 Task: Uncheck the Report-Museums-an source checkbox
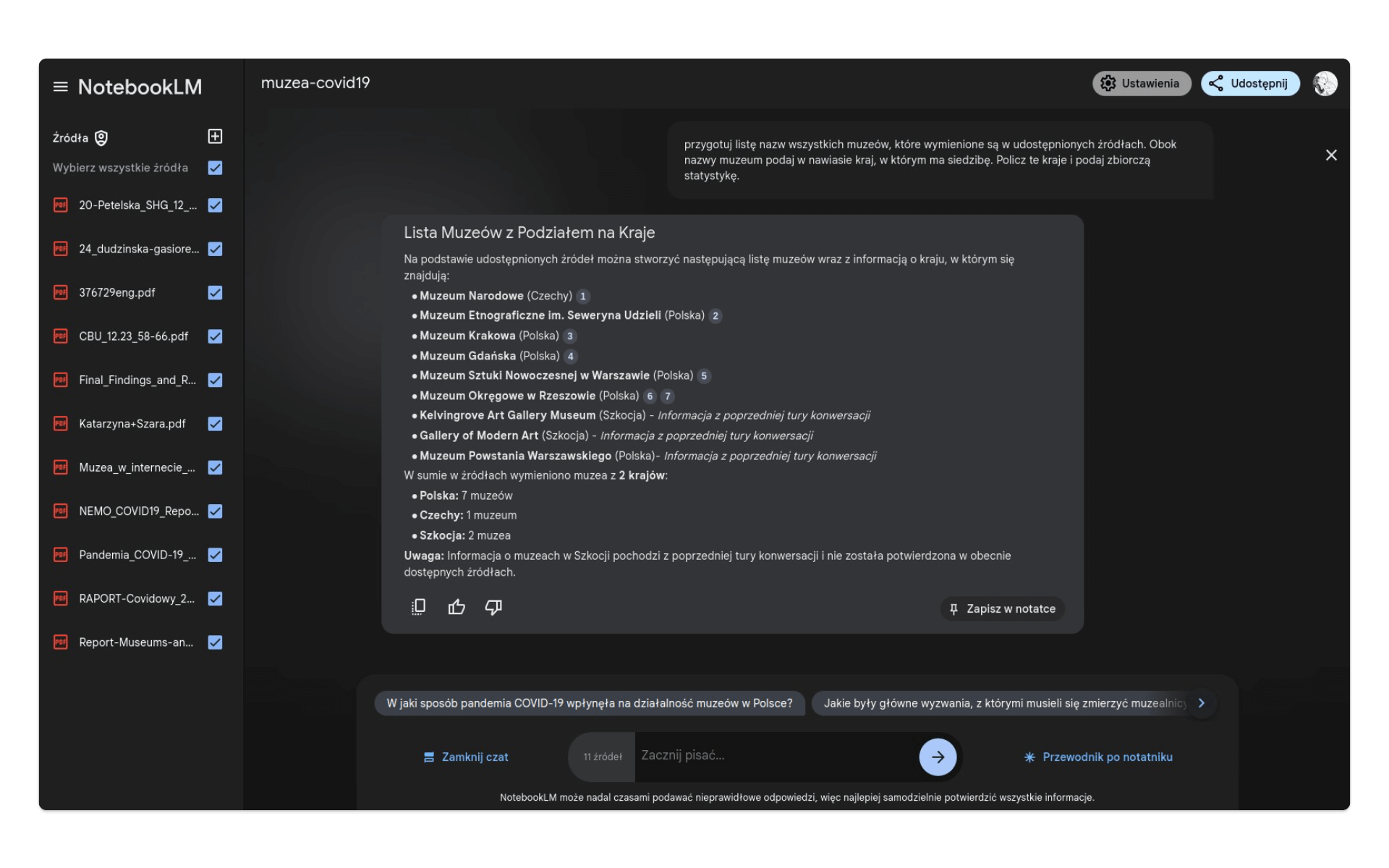click(215, 642)
